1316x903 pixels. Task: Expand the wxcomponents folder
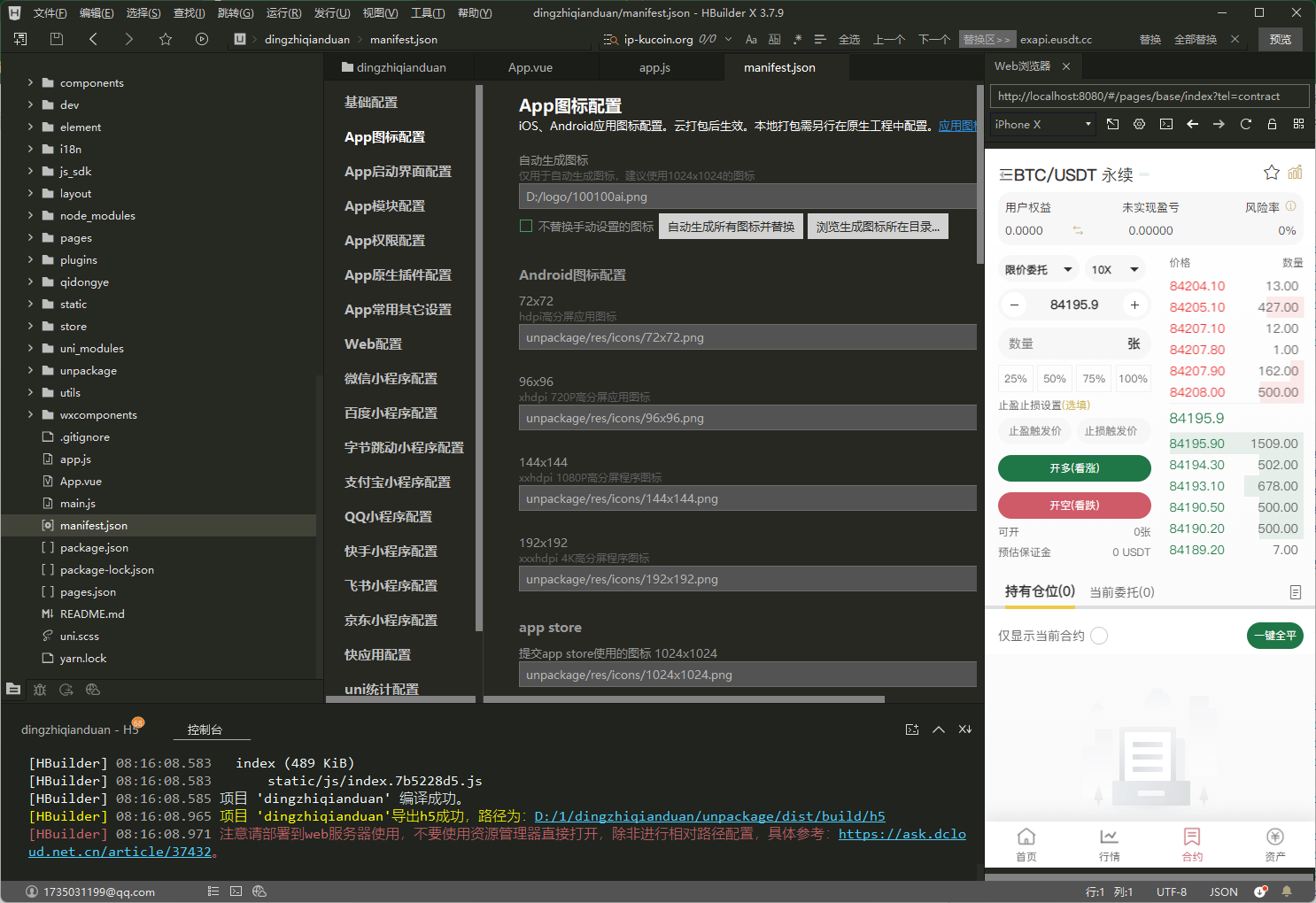(30, 414)
